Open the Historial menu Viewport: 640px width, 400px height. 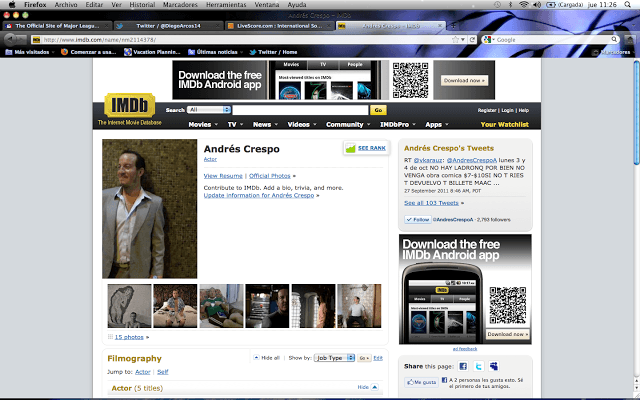click(142, 4)
